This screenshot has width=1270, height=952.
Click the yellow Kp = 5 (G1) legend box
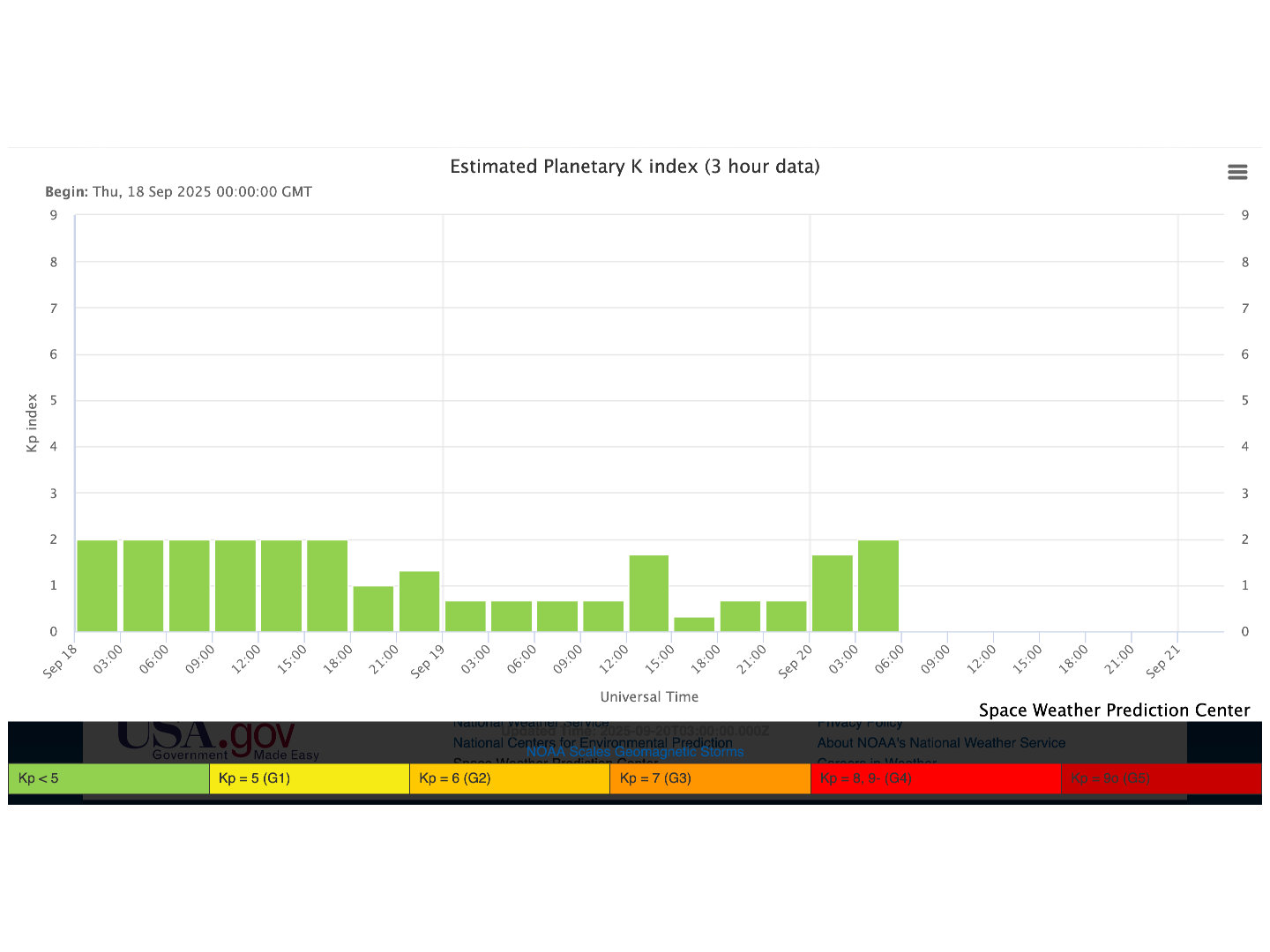click(x=309, y=778)
